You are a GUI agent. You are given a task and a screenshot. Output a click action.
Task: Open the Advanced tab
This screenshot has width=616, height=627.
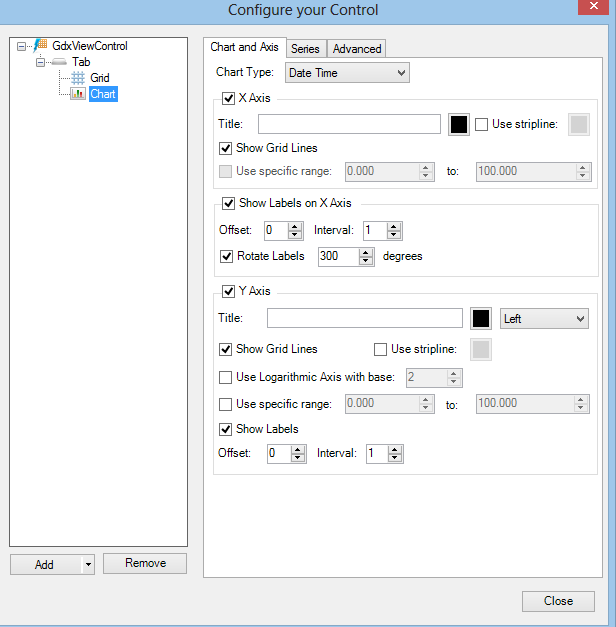pos(357,49)
